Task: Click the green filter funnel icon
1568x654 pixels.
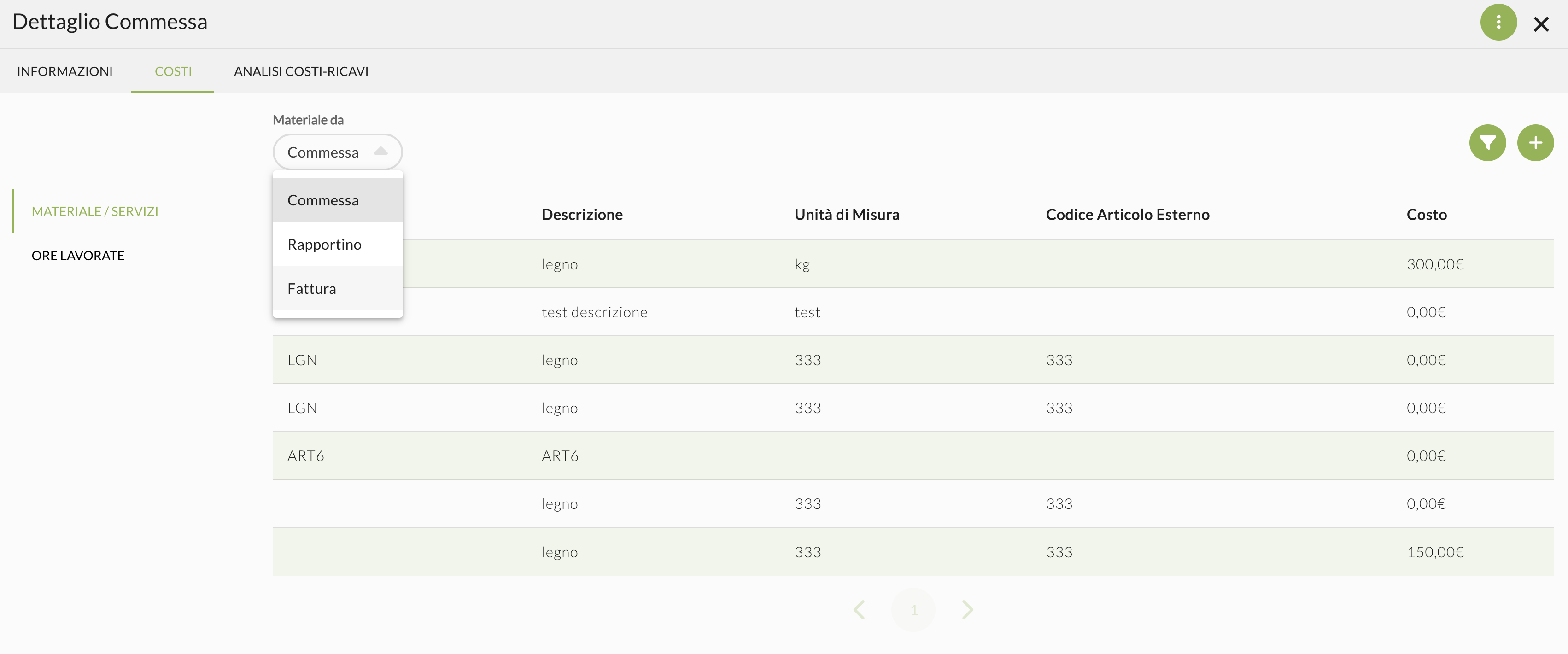Action: point(1487,143)
